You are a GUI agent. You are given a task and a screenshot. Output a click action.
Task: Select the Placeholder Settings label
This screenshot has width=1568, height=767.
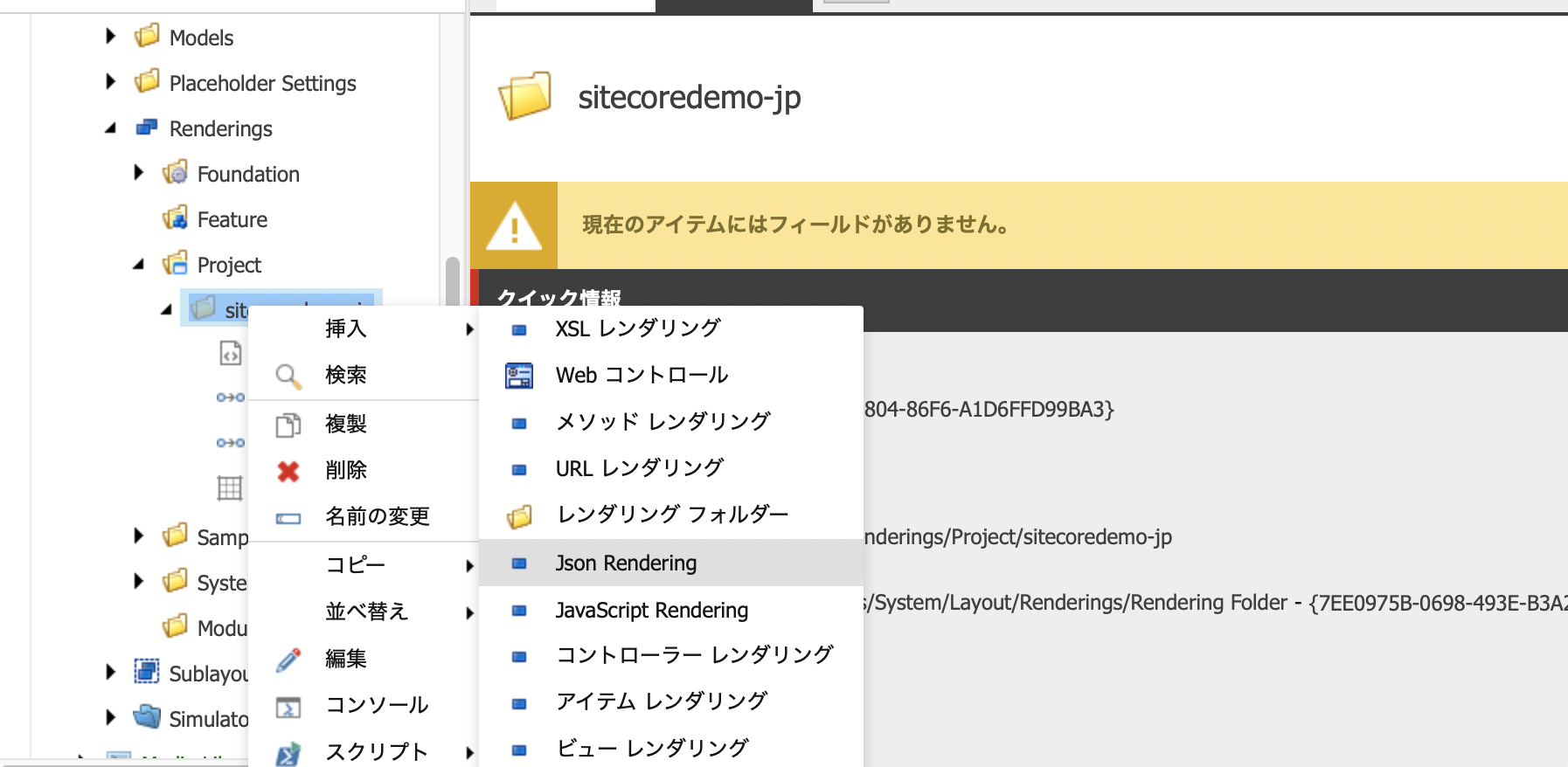pos(263,83)
